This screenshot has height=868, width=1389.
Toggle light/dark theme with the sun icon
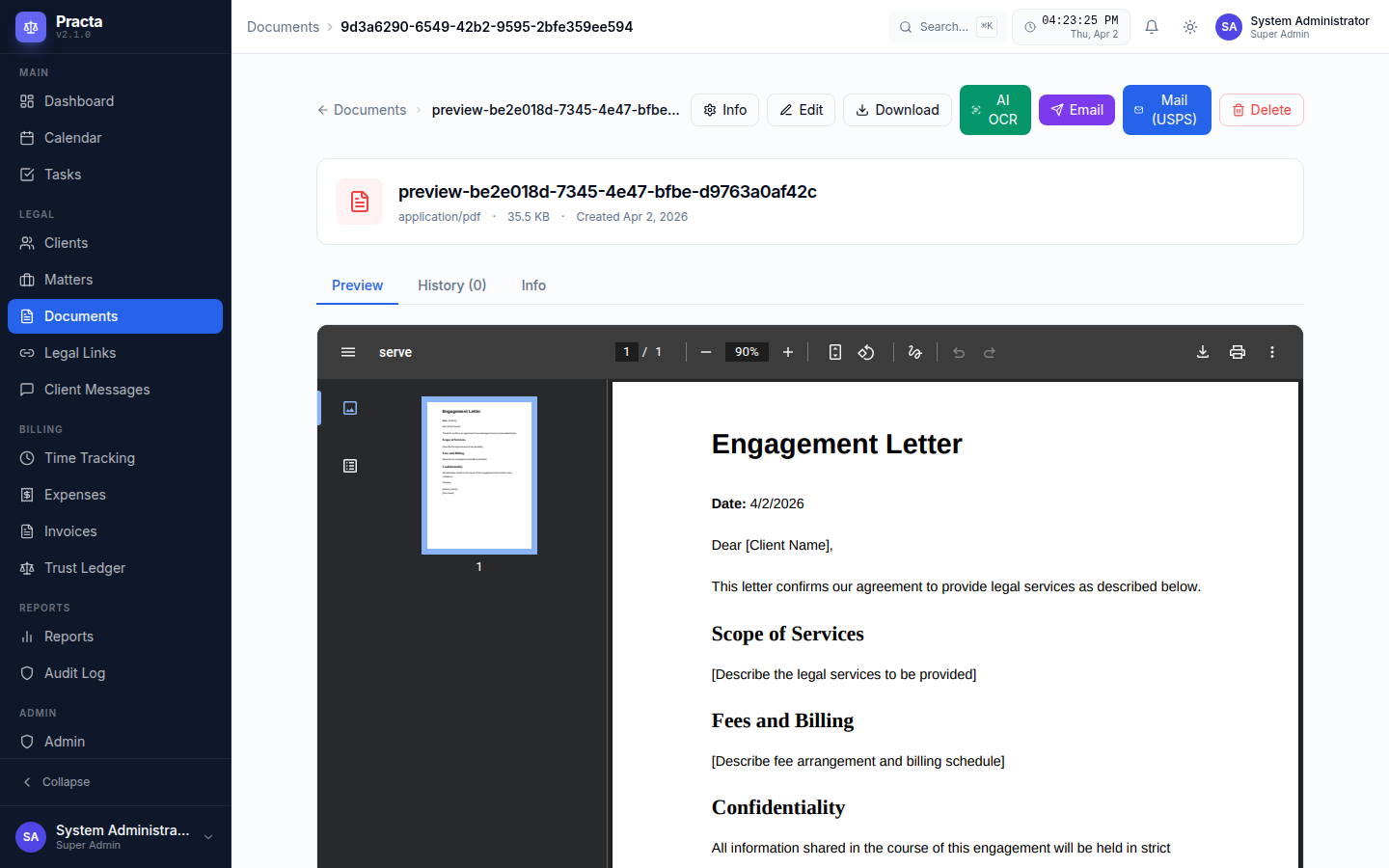click(x=1189, y=27)
